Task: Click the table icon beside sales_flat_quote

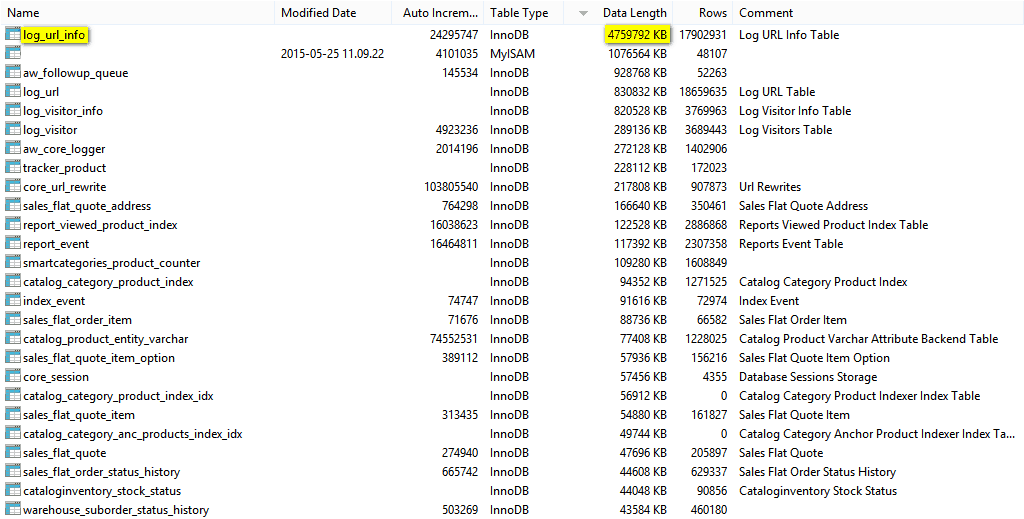Action: [12, 452]
